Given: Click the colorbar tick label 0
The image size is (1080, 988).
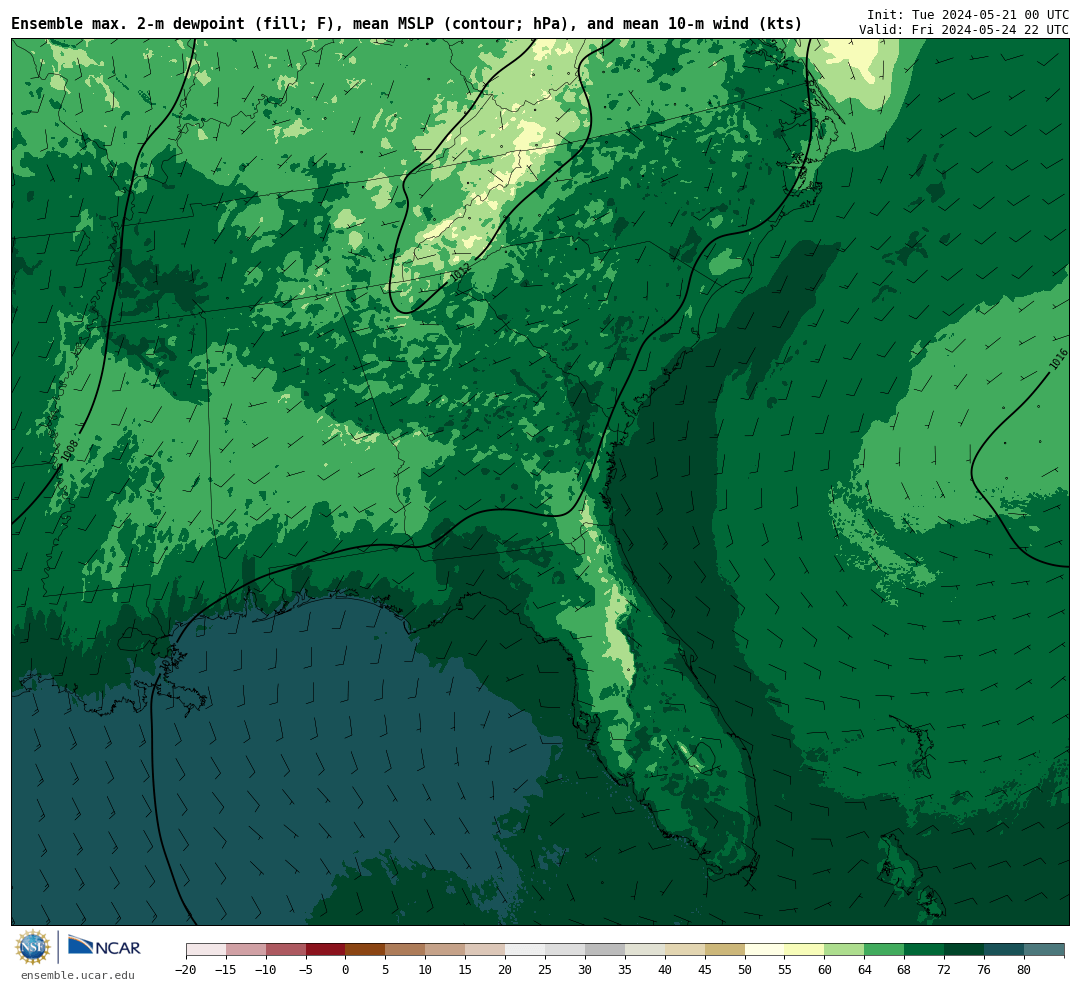Looking at the screenshot, I should 345,970.
